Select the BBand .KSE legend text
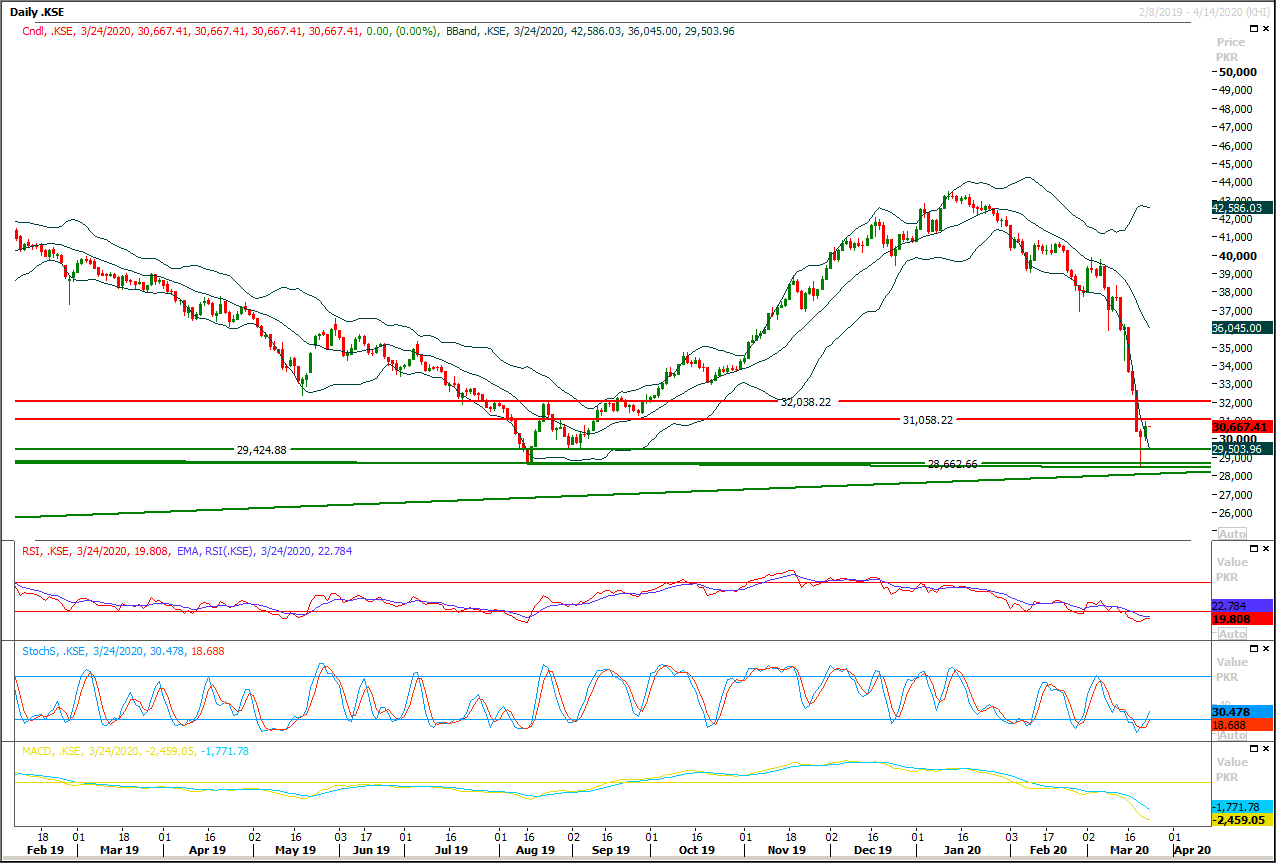This screenshot has width=1276, height=863. tap(590, 32)
